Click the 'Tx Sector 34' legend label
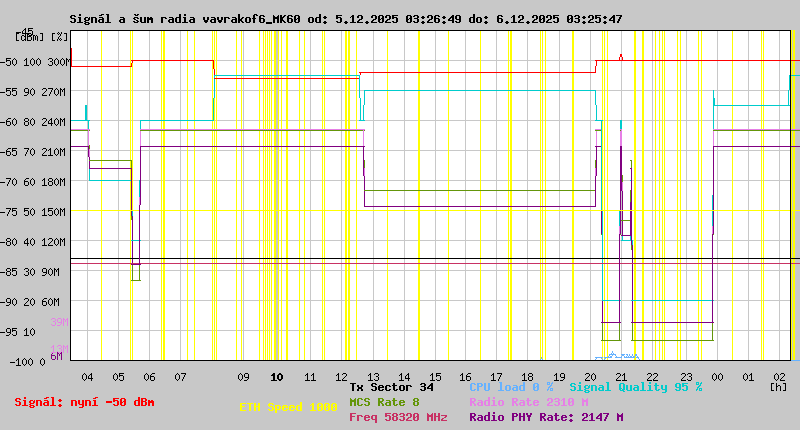Image resolution: width=800 pixels, height=430 pixels. [392, 387]
